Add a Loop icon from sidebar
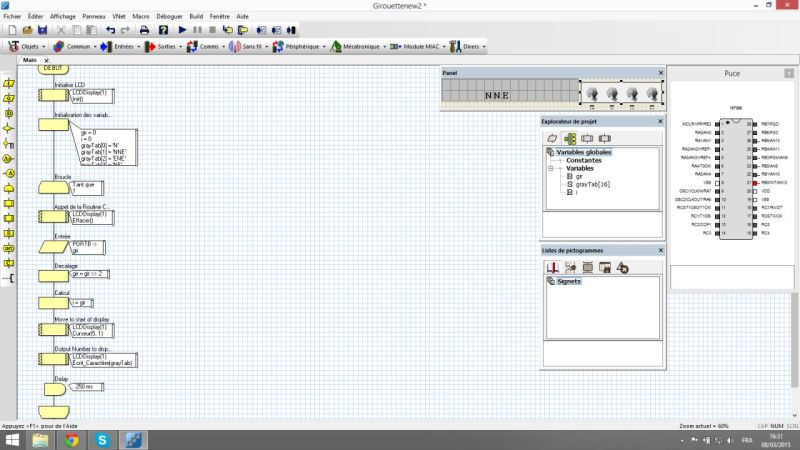Image resolution: width=800 pixels, height=450 pixels. point(9,188)
